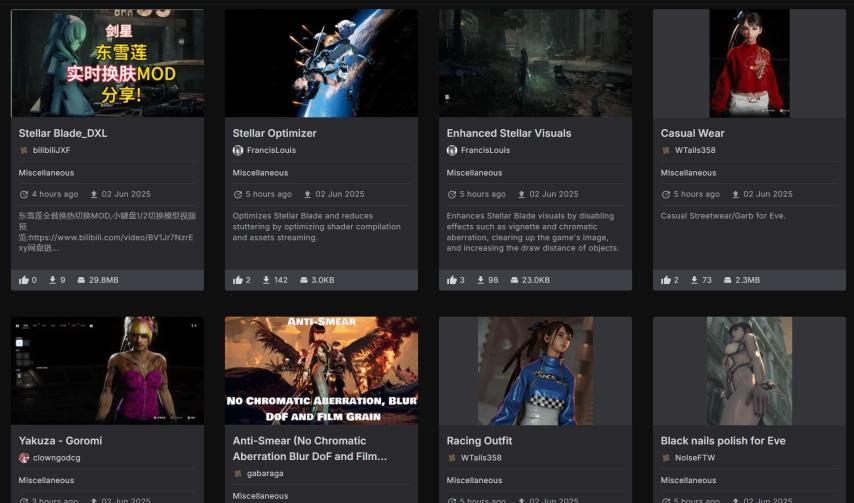Click the last-updated clock icon on Enhanced Stellar Visuals
854x503 pixels.
pos(452,194)
